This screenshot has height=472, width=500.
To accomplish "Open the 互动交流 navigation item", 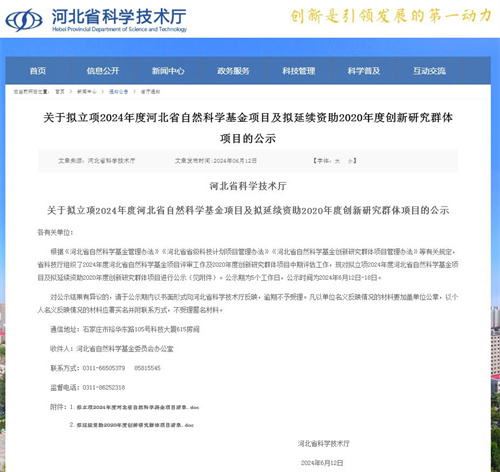I will [429, 71].
